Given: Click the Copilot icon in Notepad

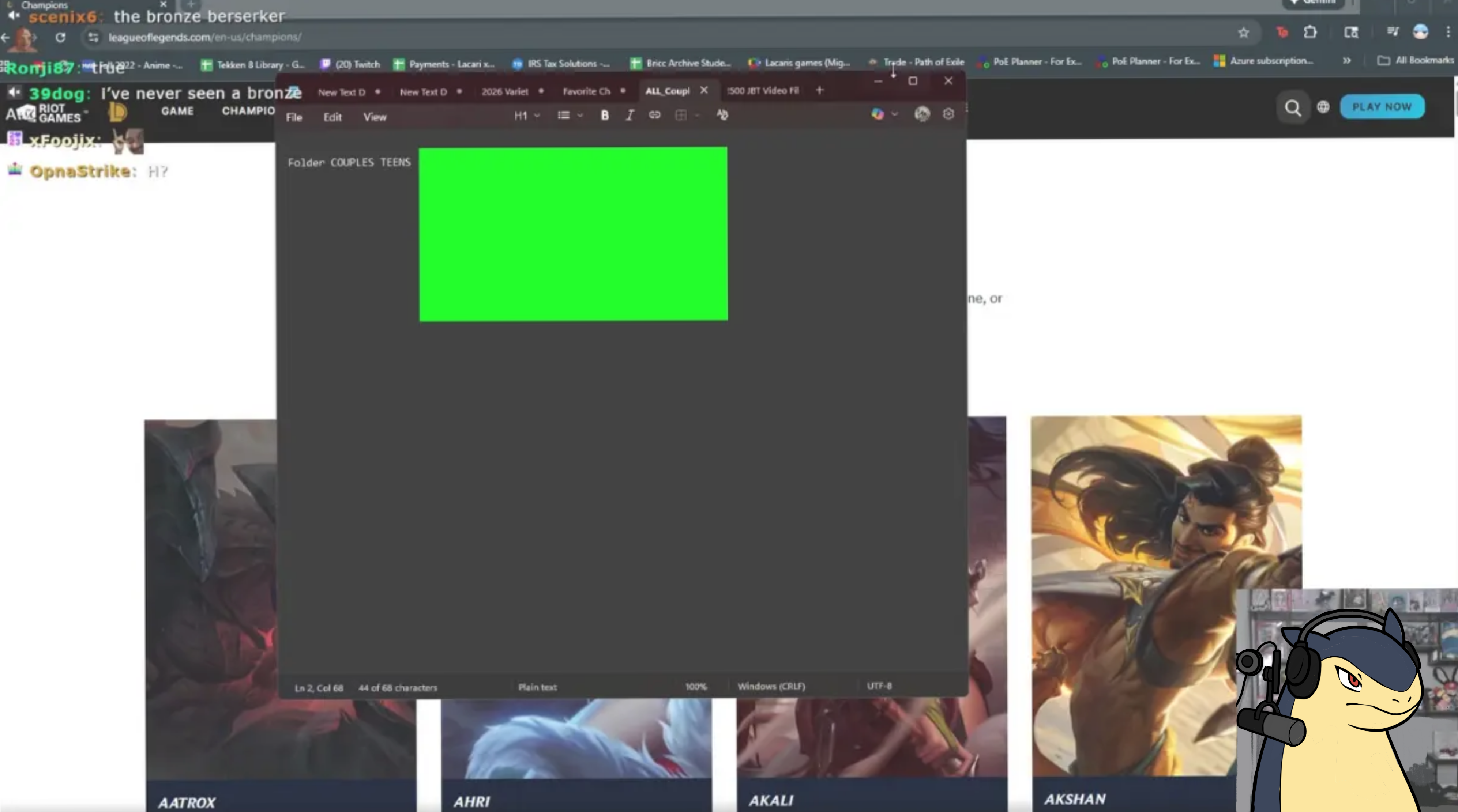Looking at the screenshot, I should (877, 114).
